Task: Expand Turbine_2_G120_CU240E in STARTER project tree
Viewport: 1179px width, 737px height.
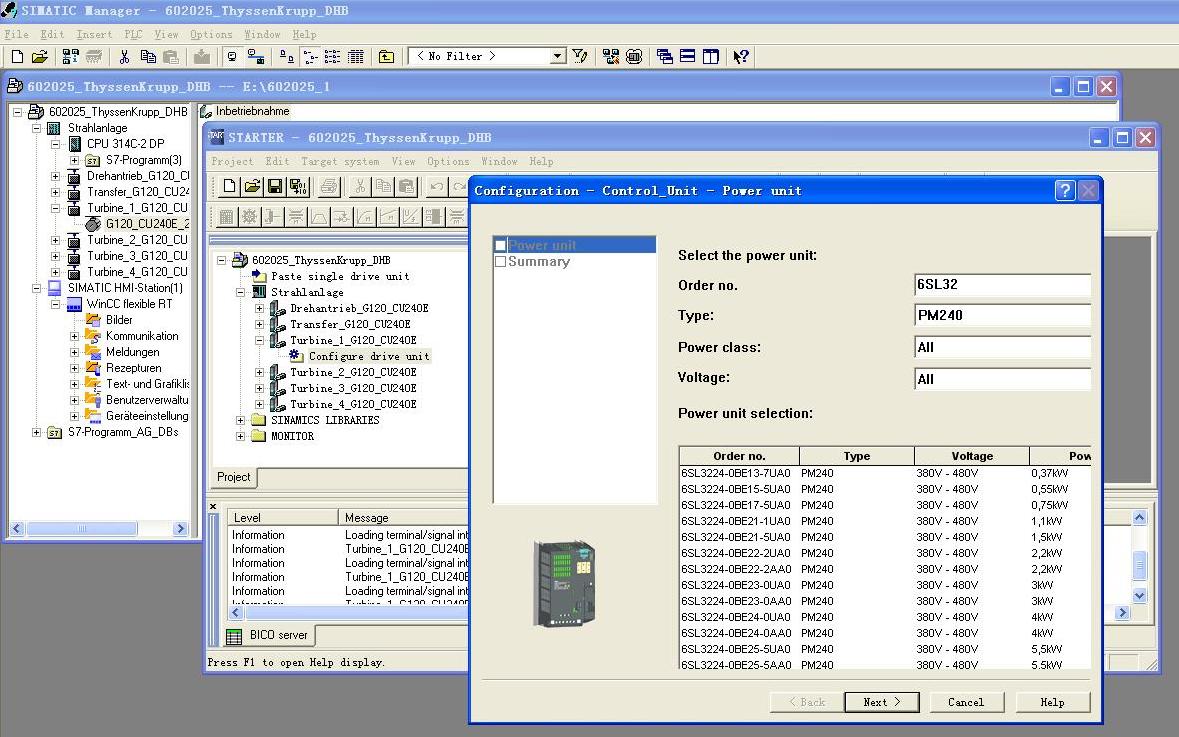Action: click(259, 372)
